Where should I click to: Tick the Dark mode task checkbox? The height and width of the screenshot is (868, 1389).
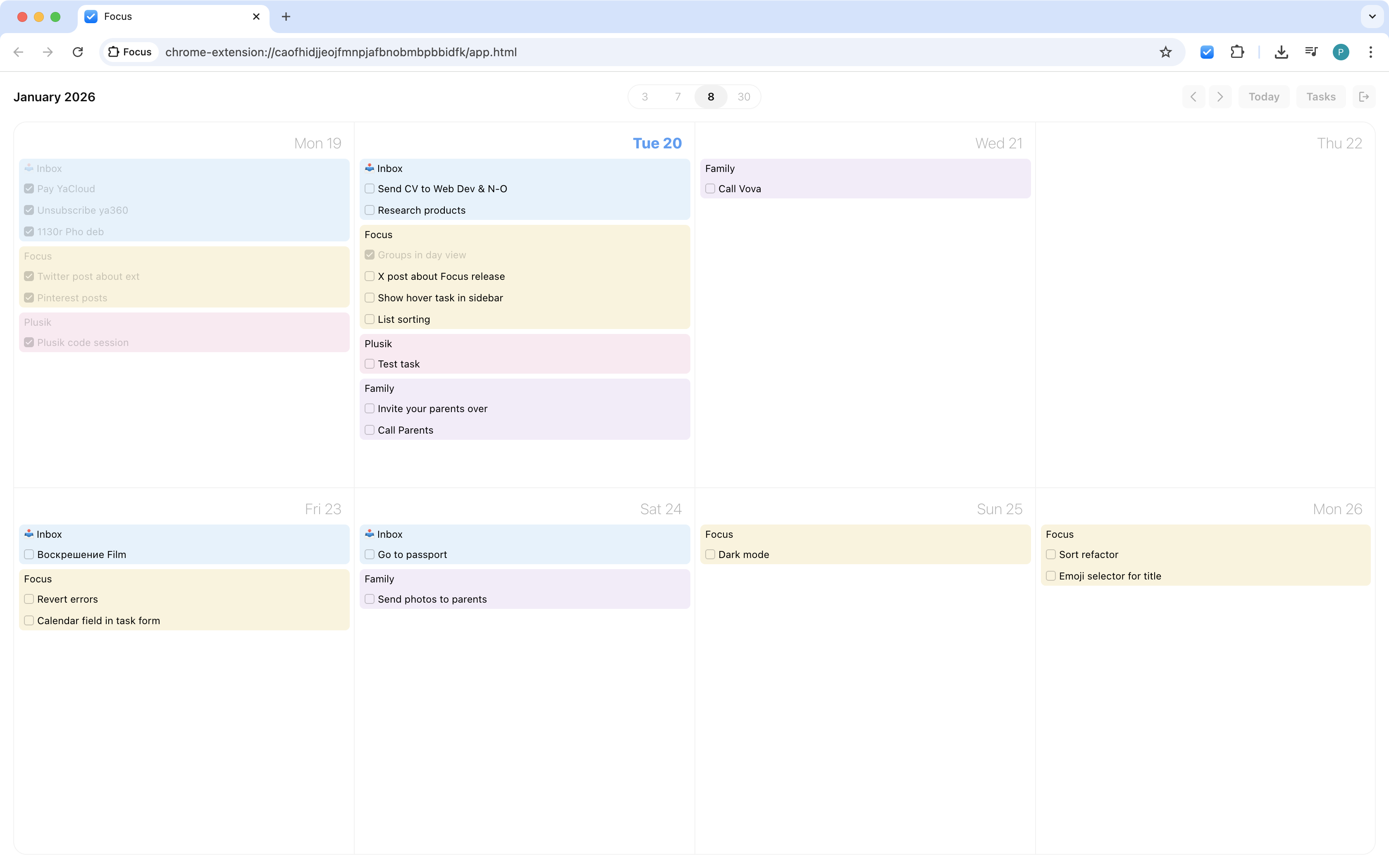tap(710, 555)
